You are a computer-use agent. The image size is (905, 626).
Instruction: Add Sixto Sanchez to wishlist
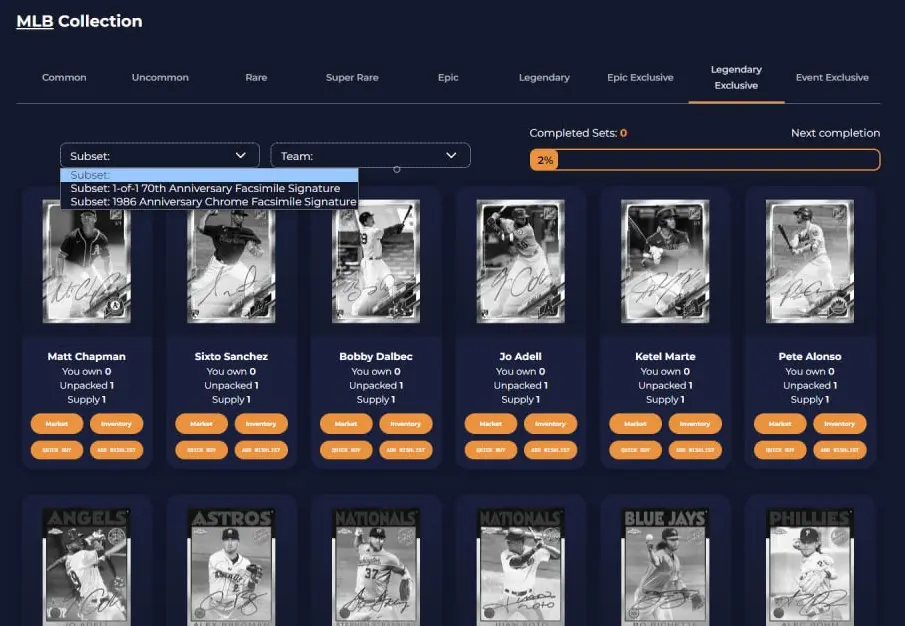click(x=261, y=450)
